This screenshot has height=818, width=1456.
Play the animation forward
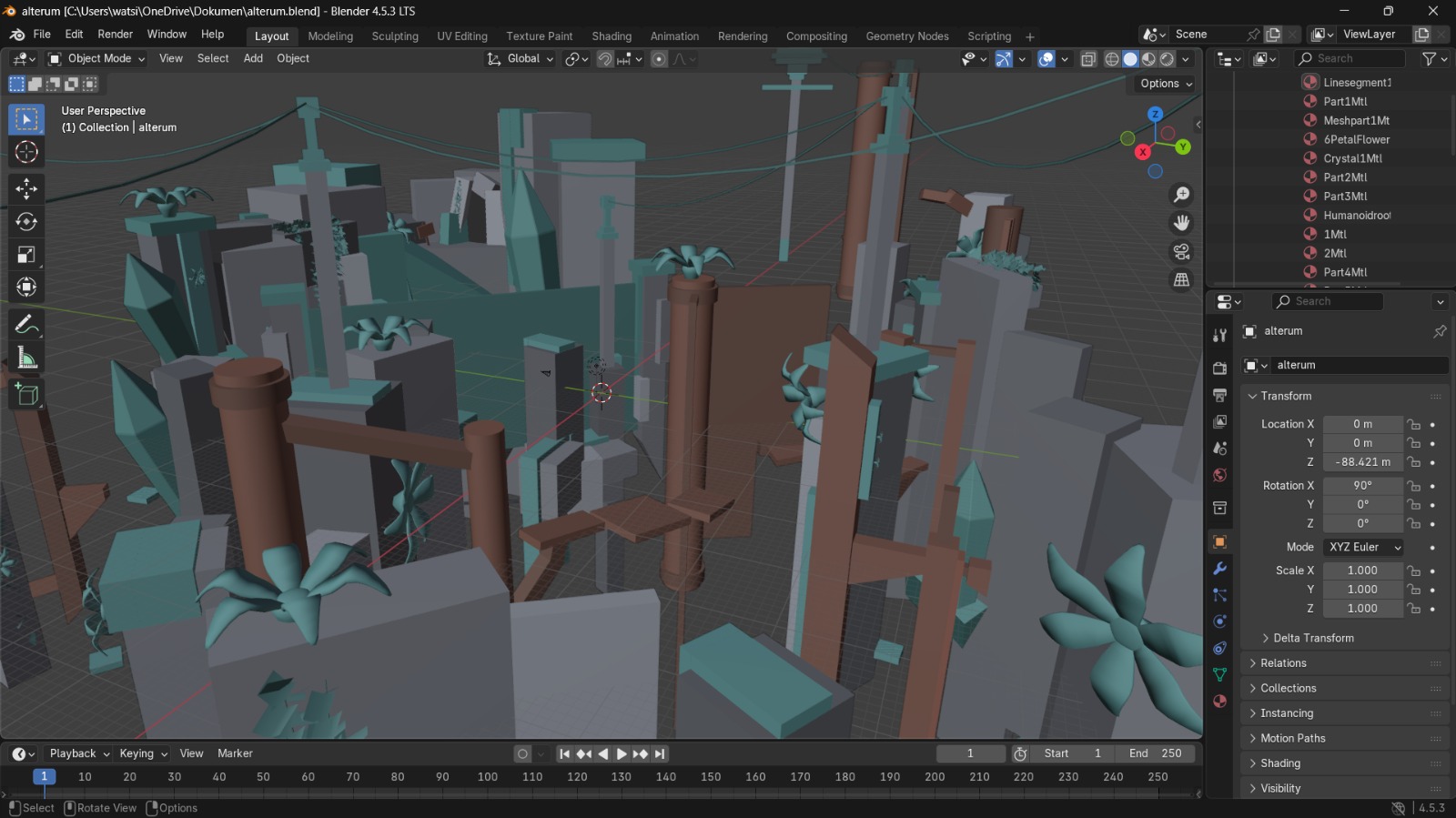(x=622, y=753)
